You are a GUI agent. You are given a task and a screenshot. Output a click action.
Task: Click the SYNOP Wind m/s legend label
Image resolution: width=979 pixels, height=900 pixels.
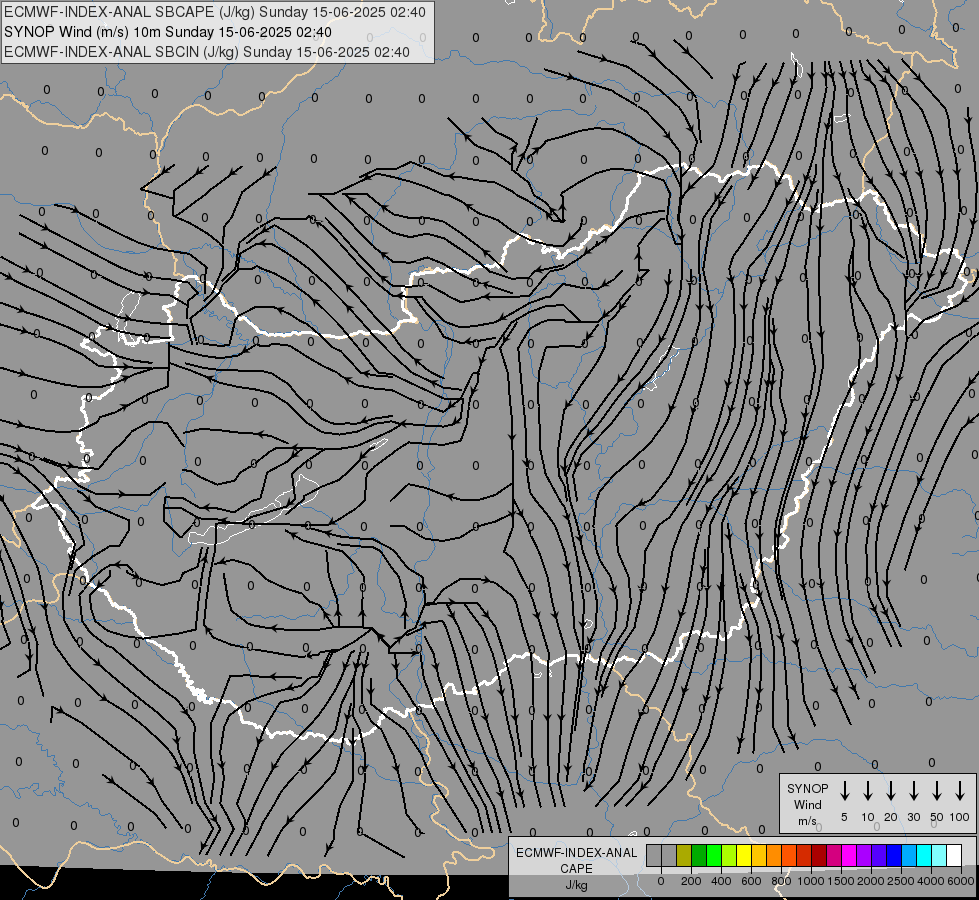(807, 804)
